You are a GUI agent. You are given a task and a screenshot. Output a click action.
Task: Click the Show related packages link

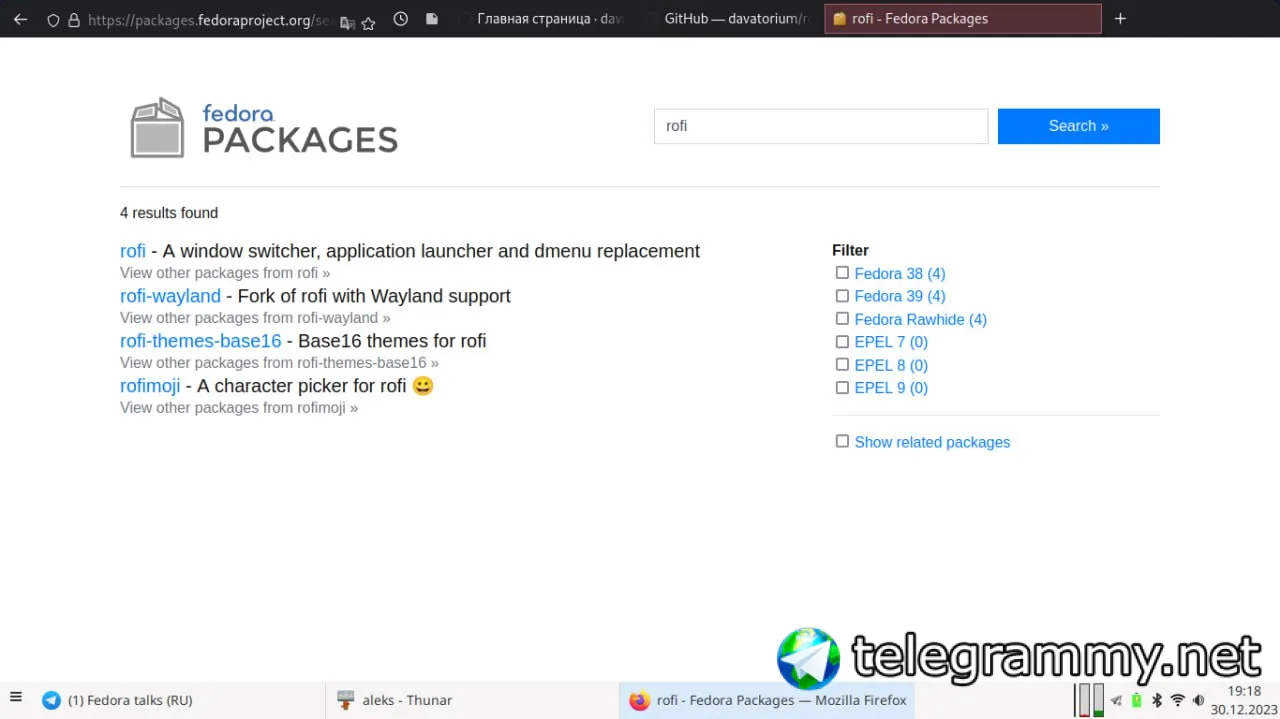pyautogui.click(x=932, y=443)
